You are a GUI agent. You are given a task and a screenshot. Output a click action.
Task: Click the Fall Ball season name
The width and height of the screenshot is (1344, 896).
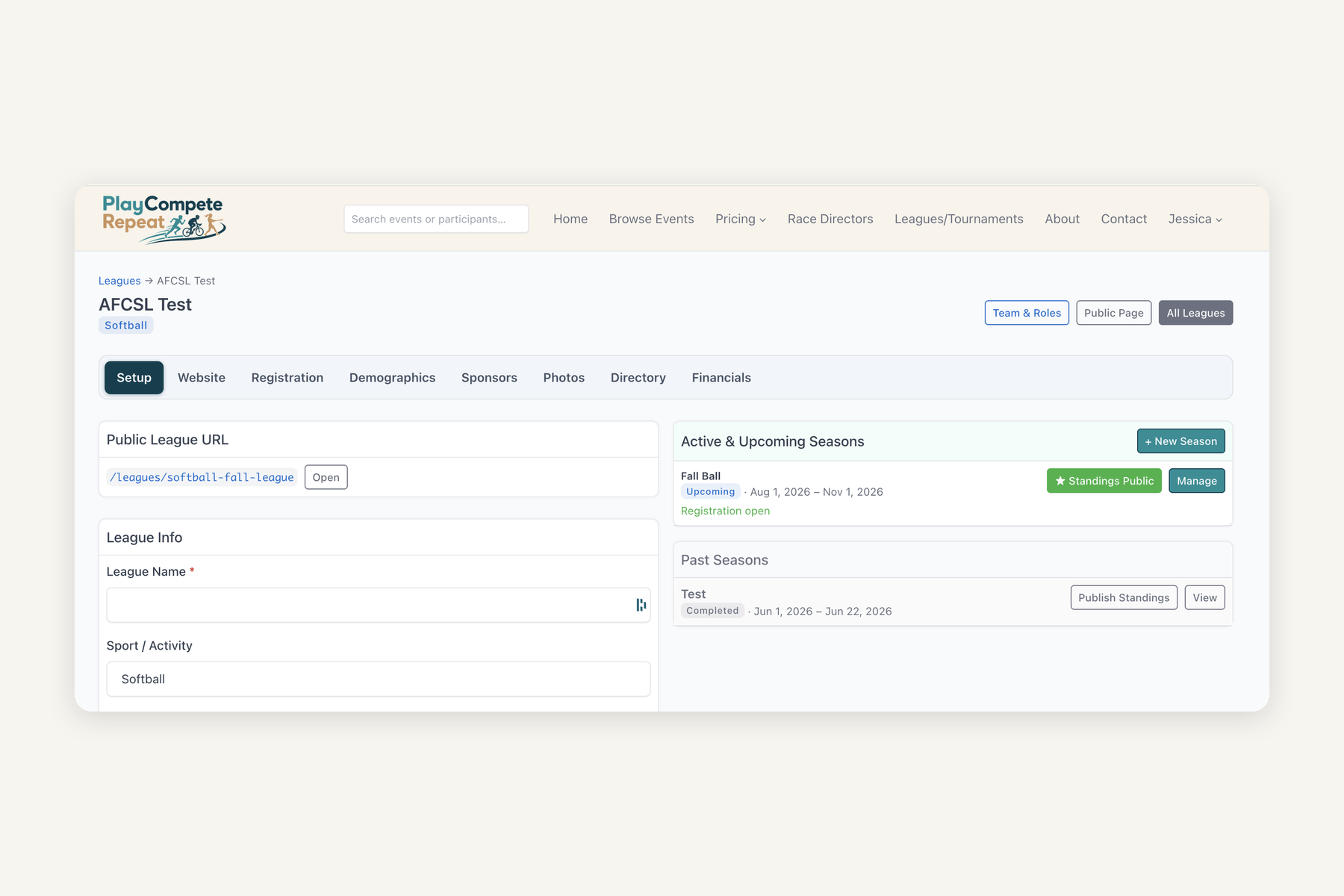(700, 476)
